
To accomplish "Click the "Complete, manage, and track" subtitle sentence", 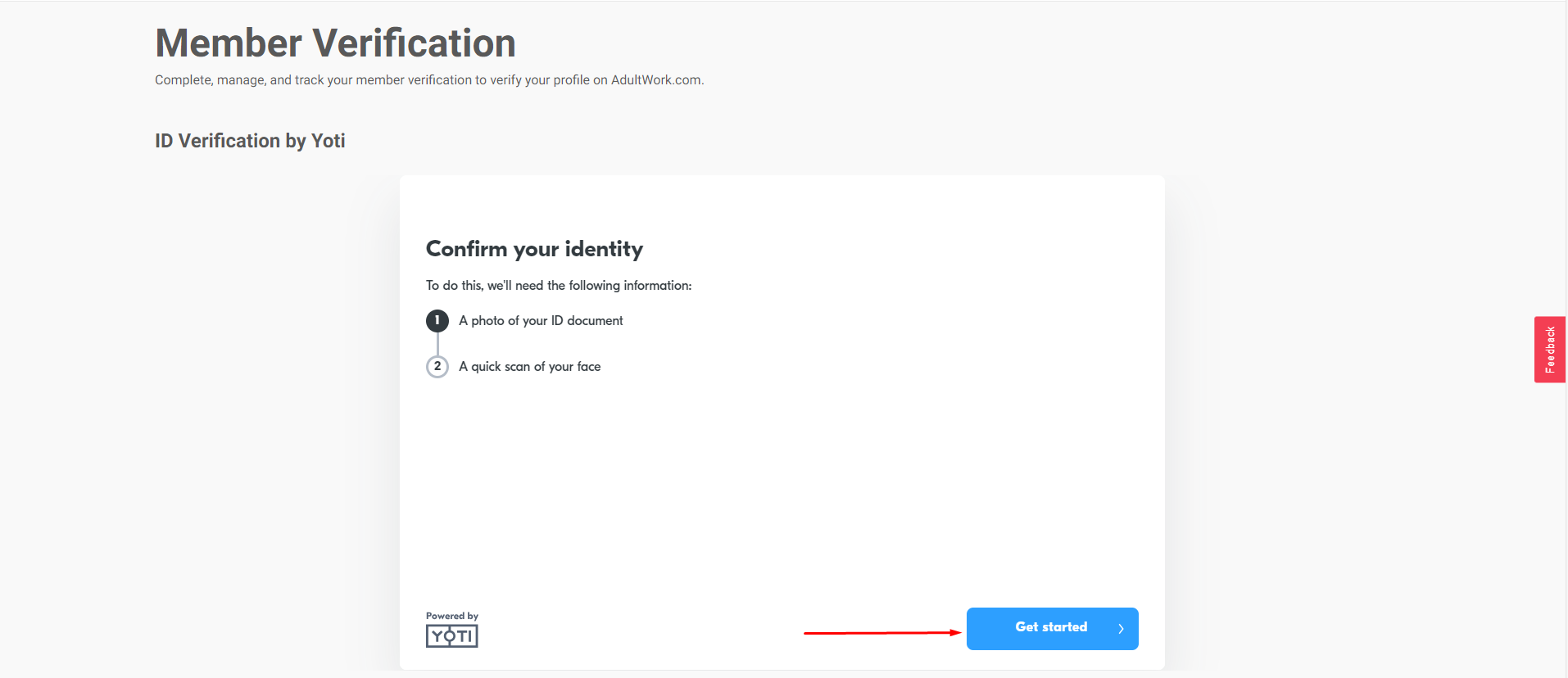I will click(x=429, y=80).
